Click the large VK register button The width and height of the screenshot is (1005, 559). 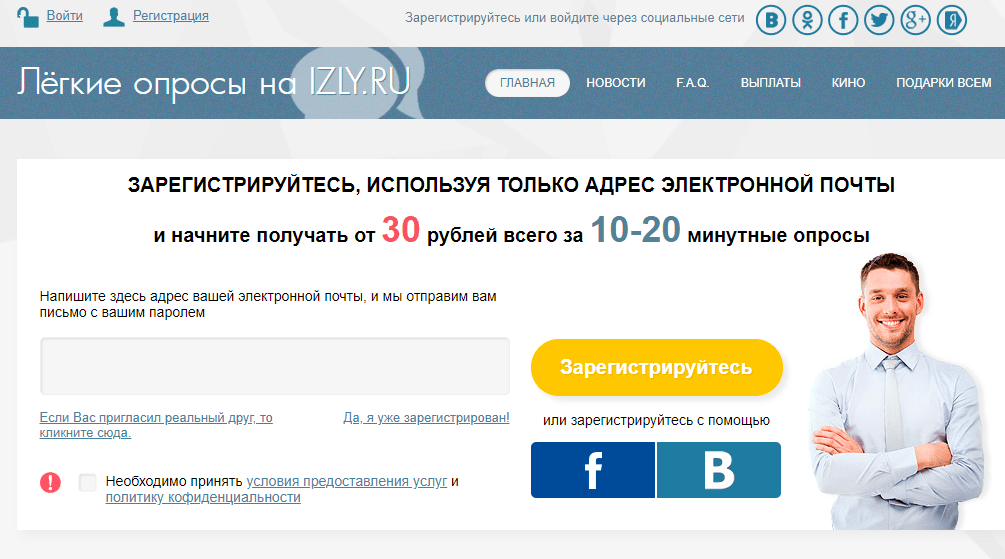click(719, 470)
